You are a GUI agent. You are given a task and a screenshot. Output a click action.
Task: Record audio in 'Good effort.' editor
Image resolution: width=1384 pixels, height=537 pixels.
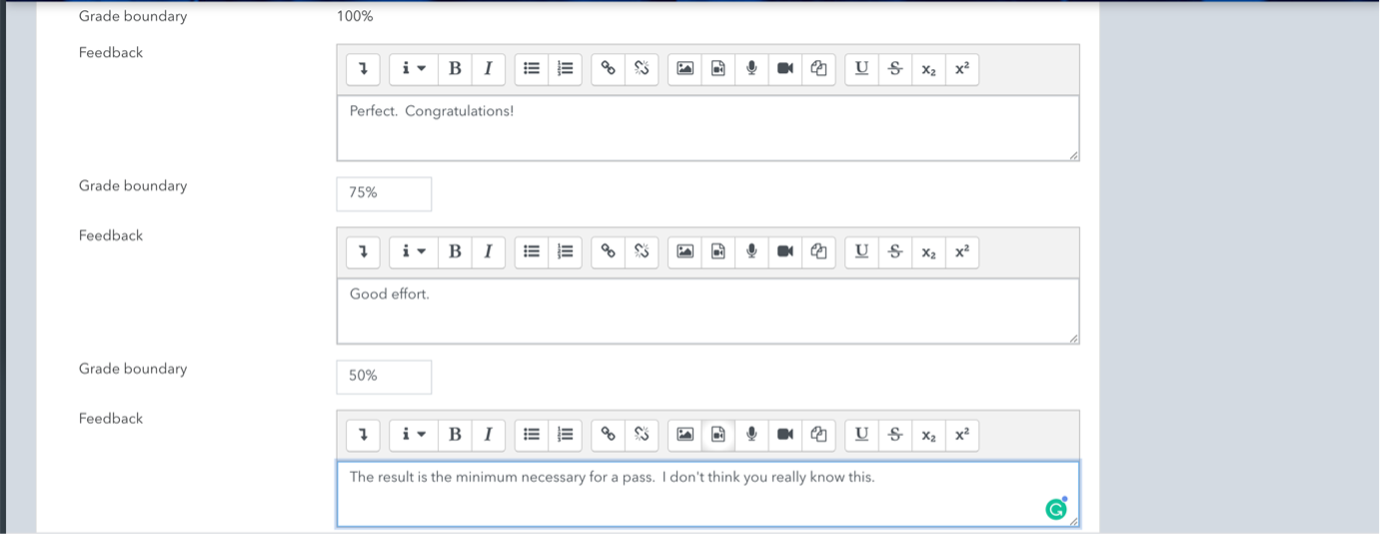752,252
